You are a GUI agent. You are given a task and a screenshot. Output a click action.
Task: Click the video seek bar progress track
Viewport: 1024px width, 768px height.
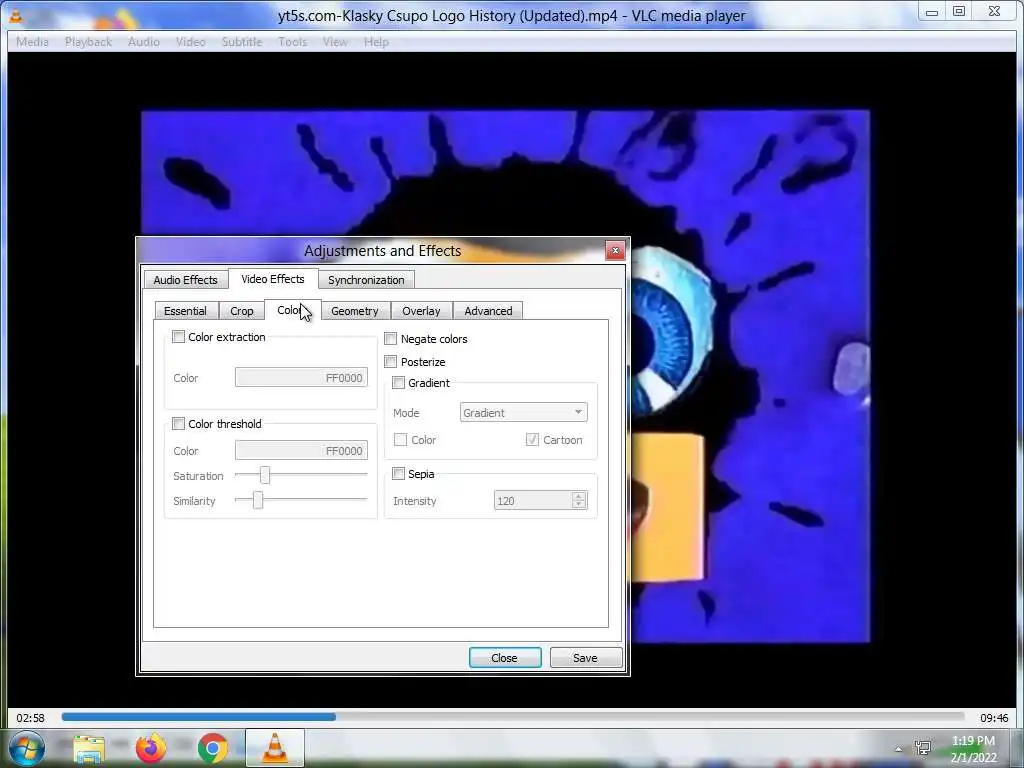pos(513,716)
